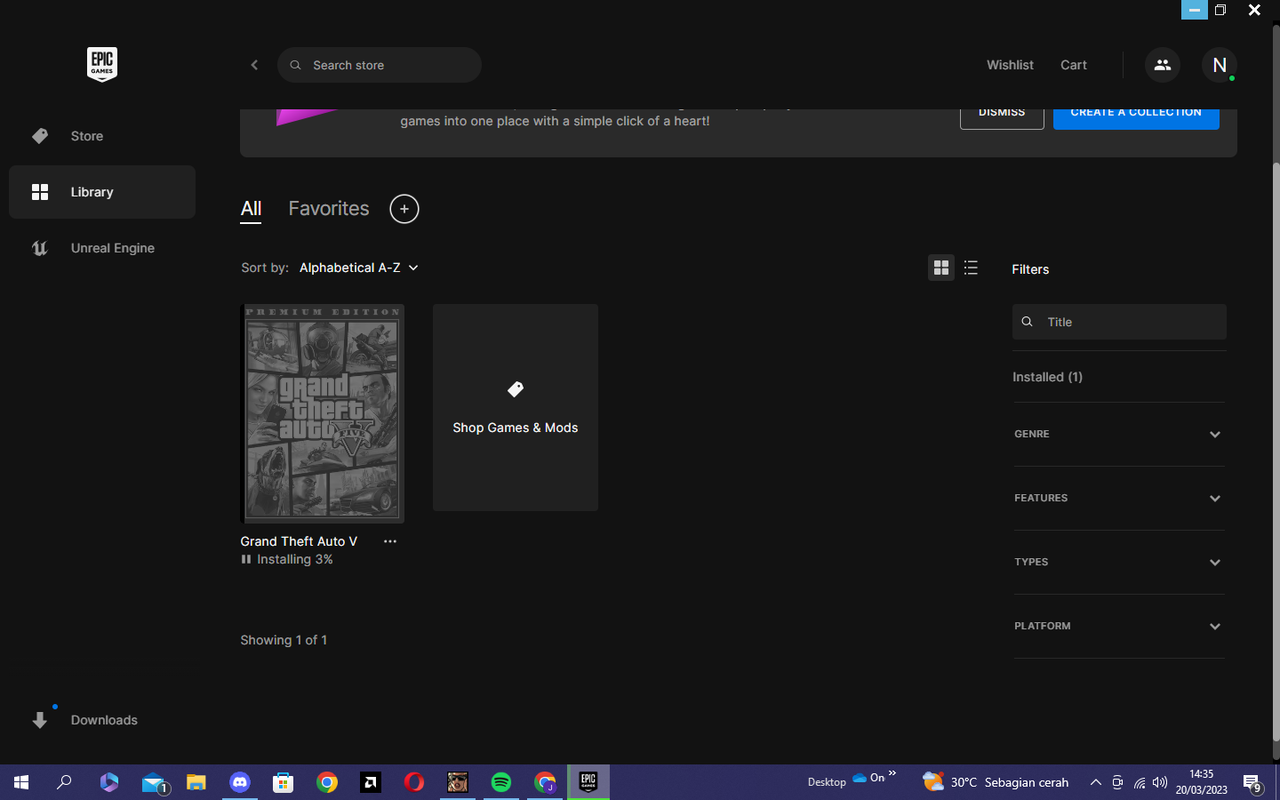Image resolution: width=1280 pixels, height=800 pixels.
Task: Open the Wishlist page
Action: point(1010,65)
